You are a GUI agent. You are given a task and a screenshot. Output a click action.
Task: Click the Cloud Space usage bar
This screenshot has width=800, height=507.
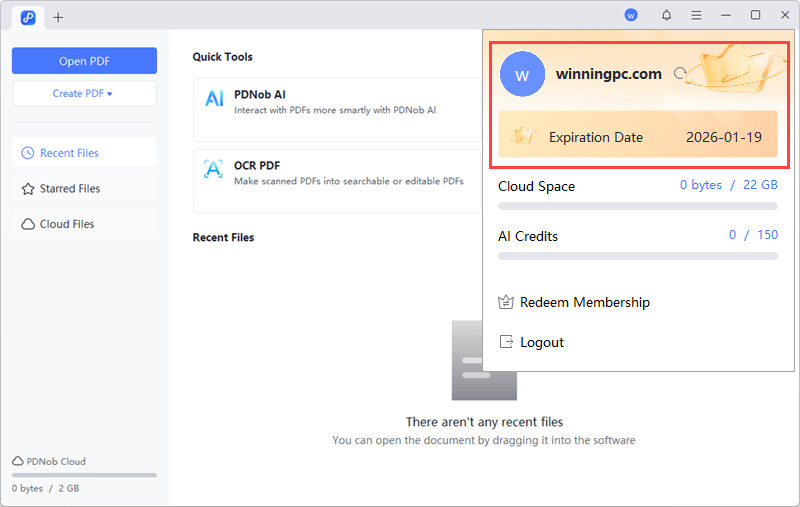click(638, 206)
